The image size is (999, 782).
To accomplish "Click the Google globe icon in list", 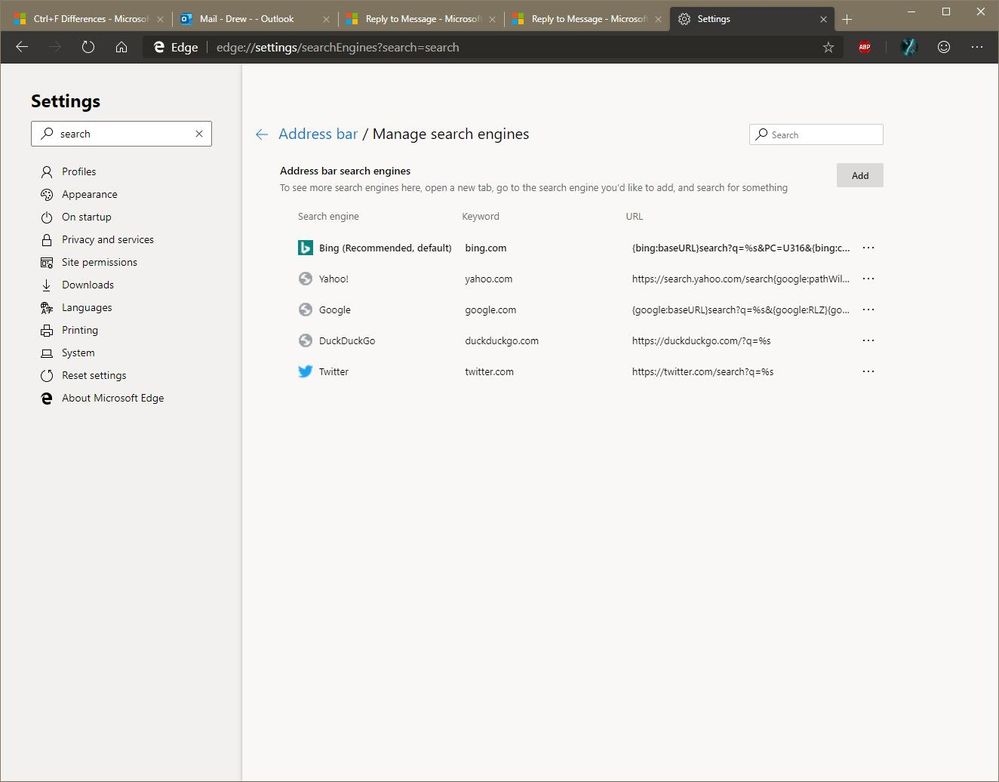I will click(305, 310).
